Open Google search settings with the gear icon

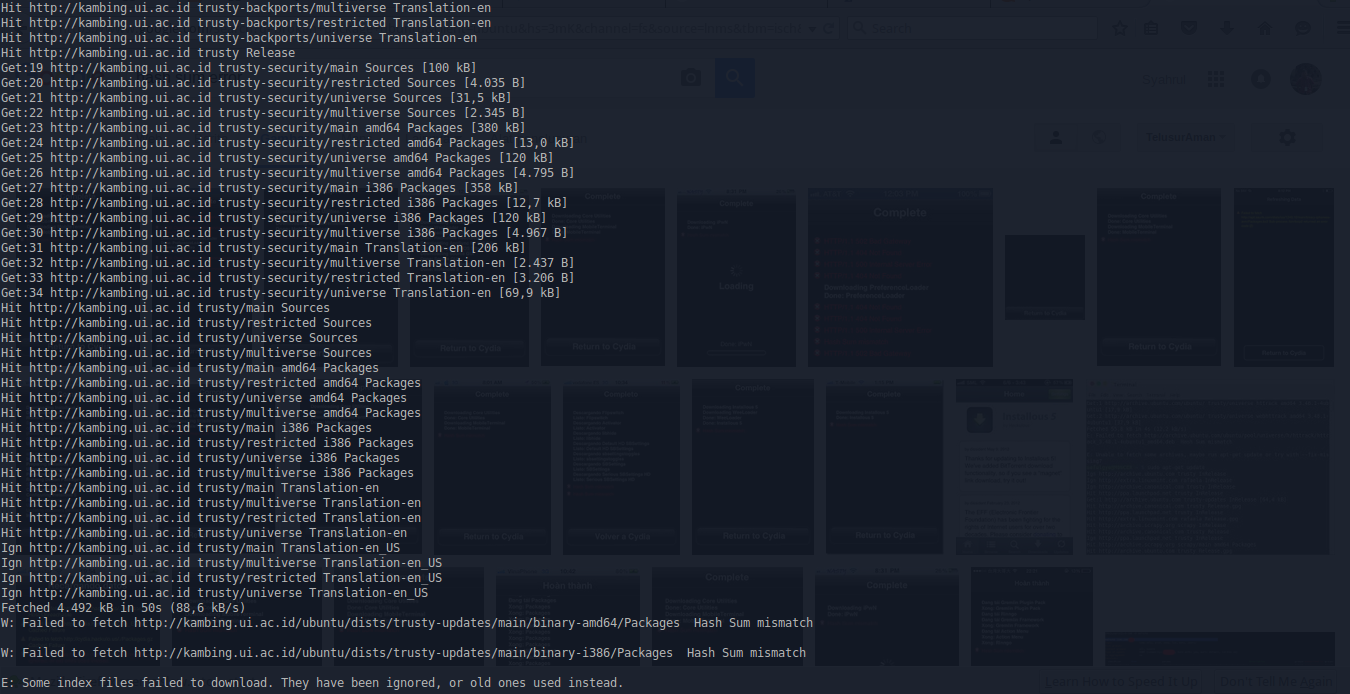[1287, 137]
